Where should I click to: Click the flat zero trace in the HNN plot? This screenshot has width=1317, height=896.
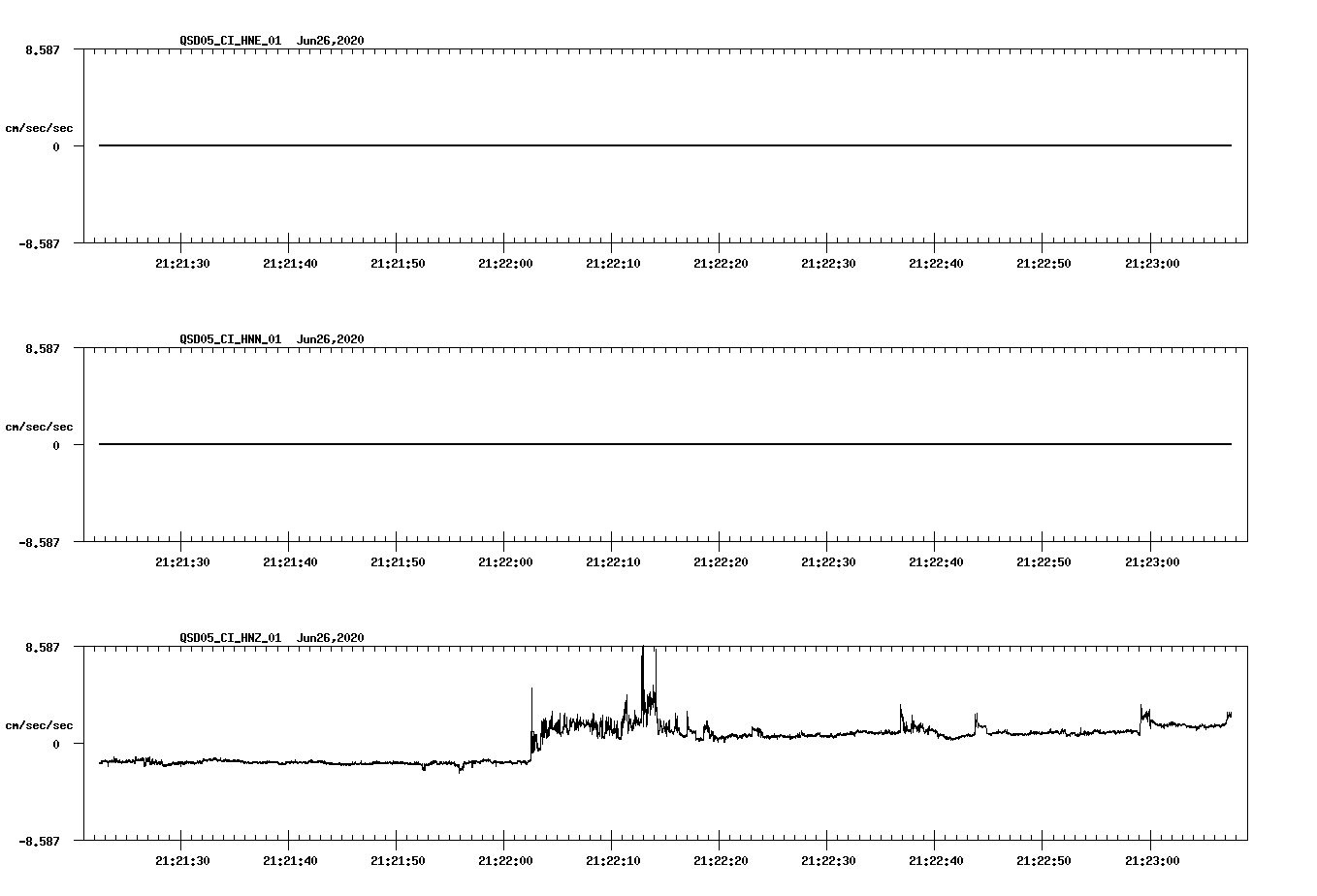(665, 444)
